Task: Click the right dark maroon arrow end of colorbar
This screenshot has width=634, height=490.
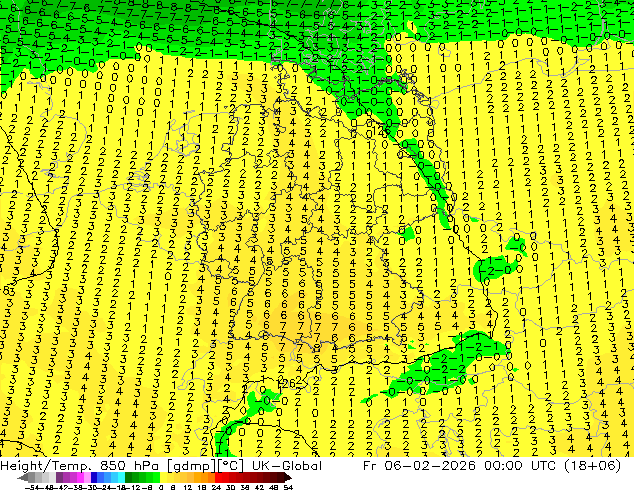Action: (288, 478)
